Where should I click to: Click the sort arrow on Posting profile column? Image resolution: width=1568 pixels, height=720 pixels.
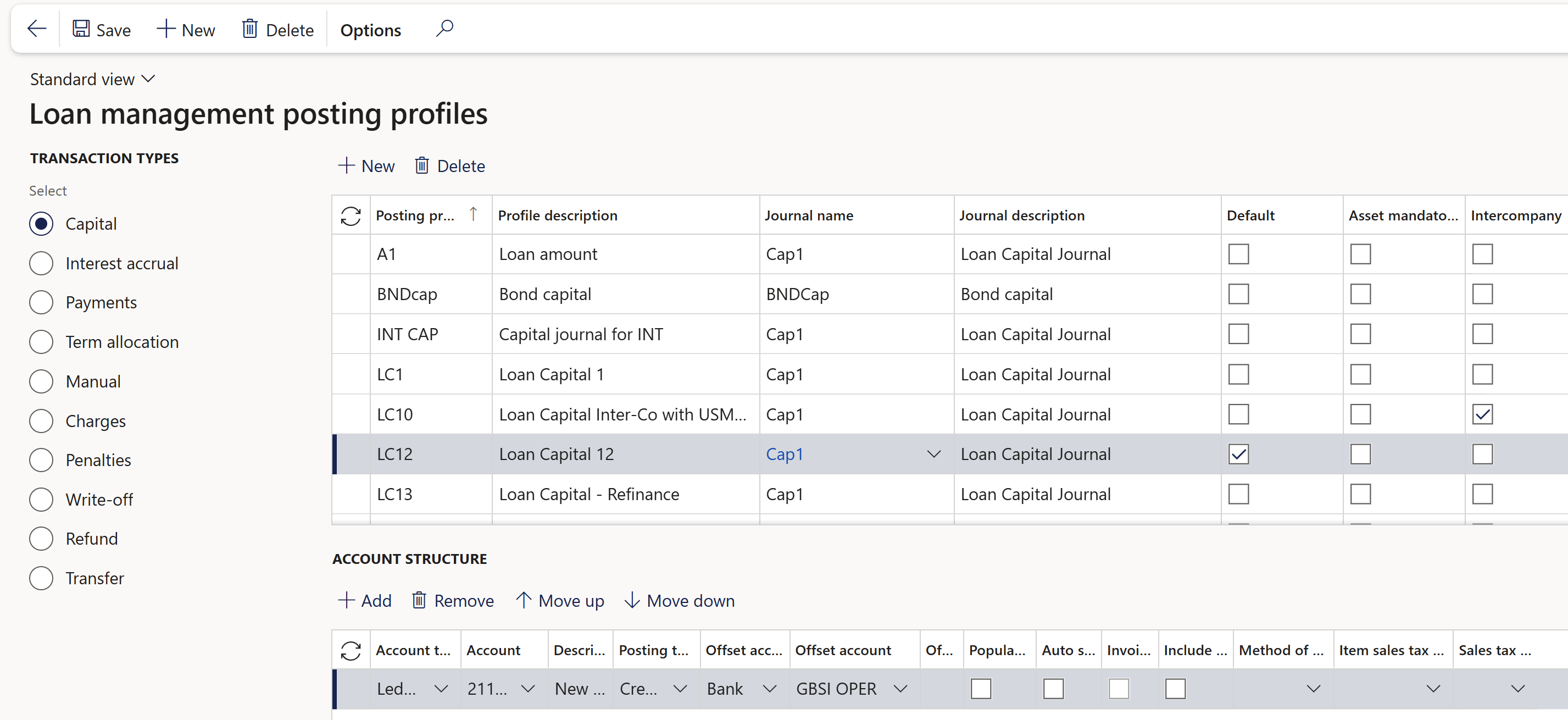(473, 214)
